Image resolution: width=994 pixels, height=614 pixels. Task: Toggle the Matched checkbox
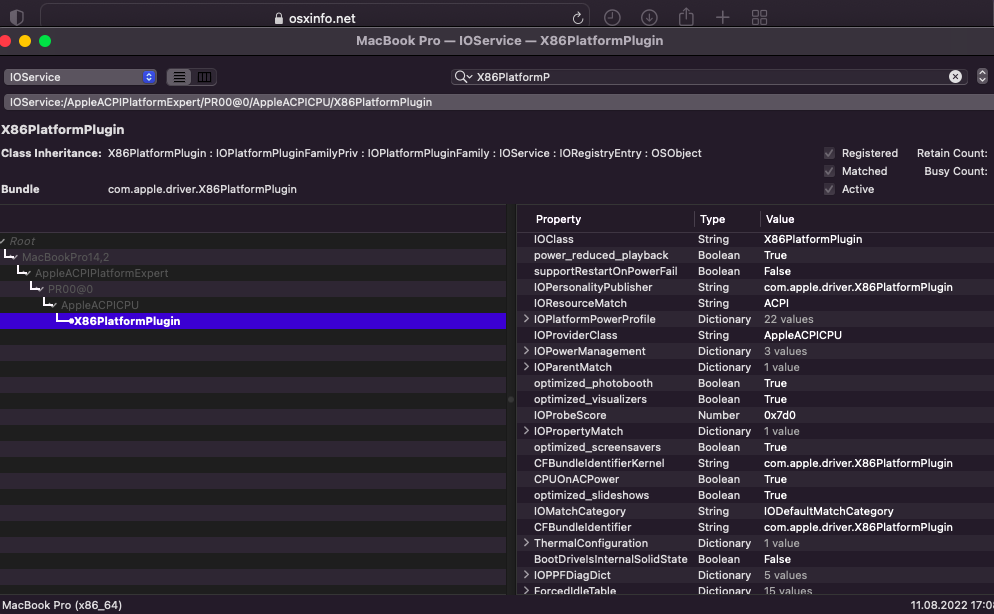(829, 171)
